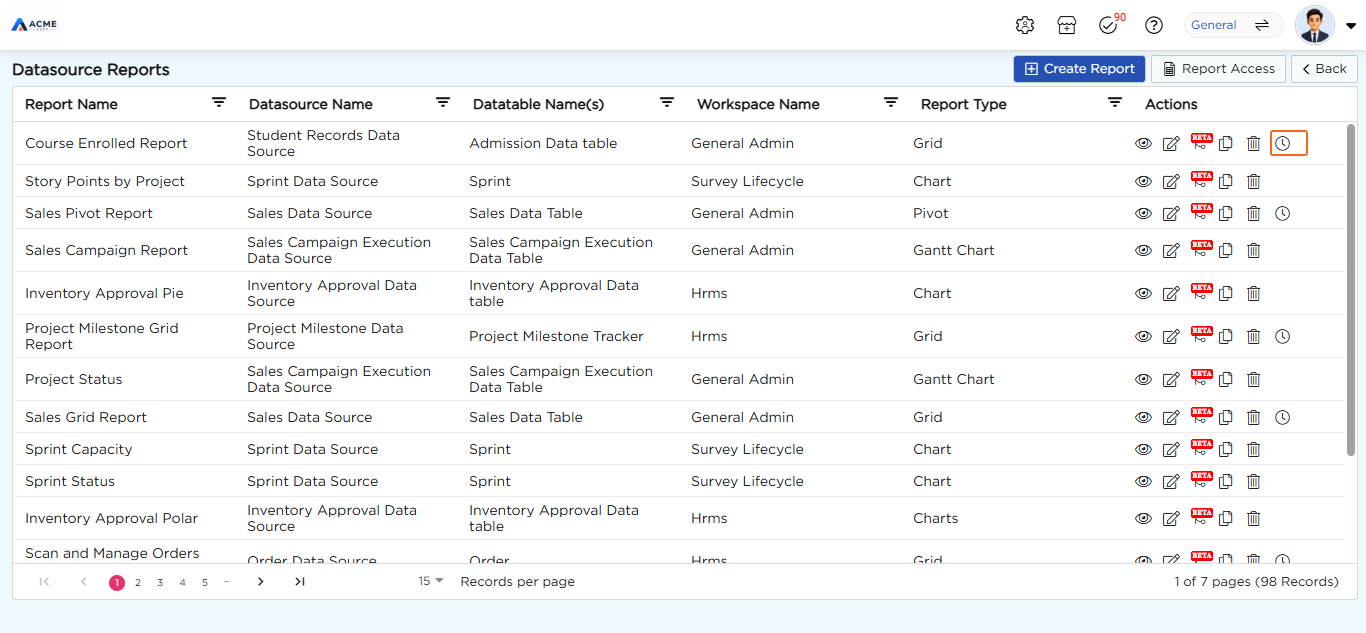The image size is (1366, 633).
Task: Open beta share for Sales Campaign Report
Action: point(1200,249)
